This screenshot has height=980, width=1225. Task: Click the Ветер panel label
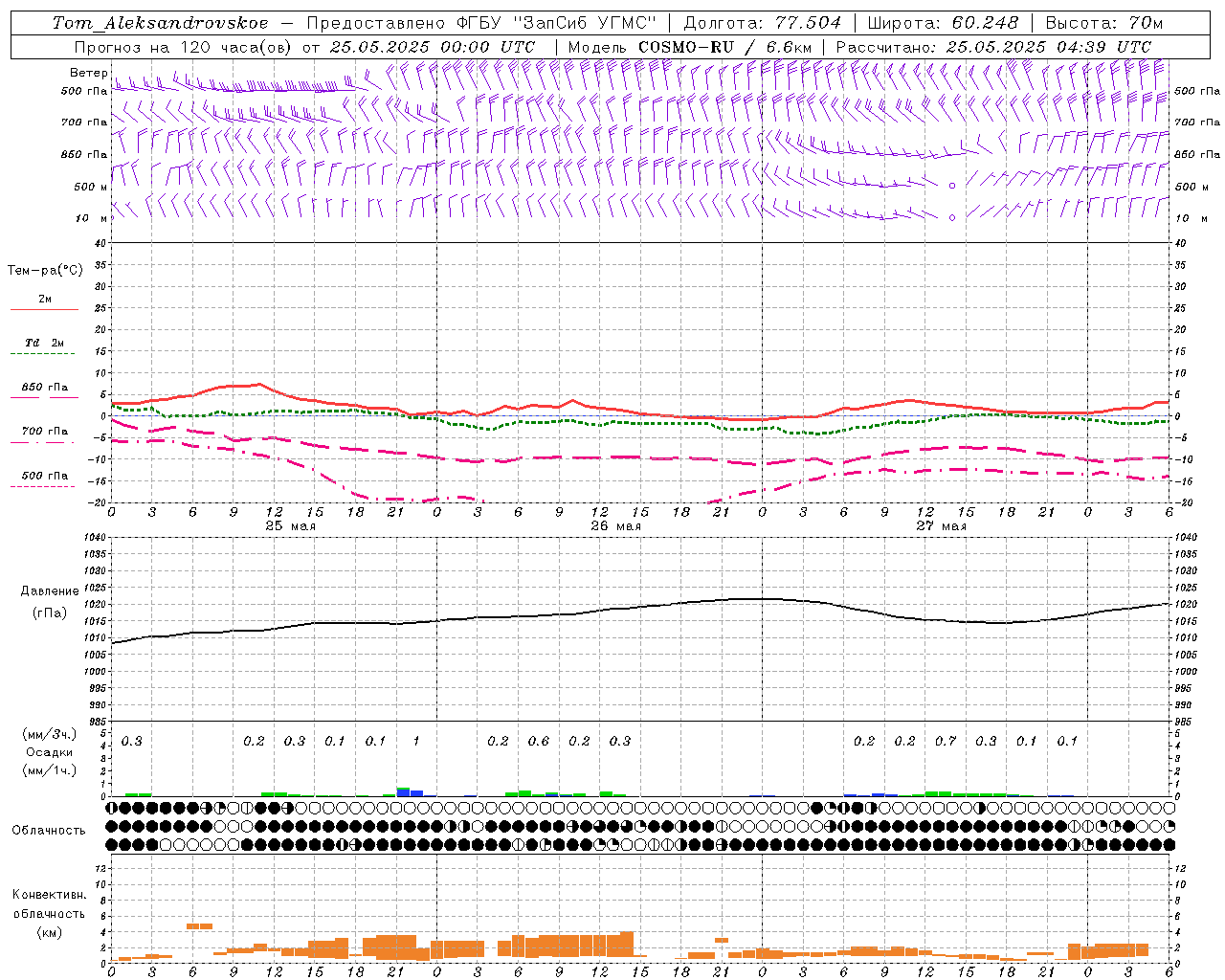(x=88, y=73)
